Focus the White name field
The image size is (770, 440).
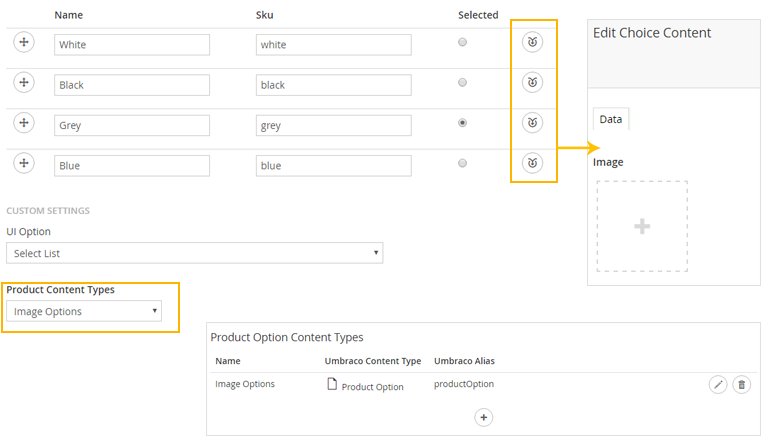[132, 45]
